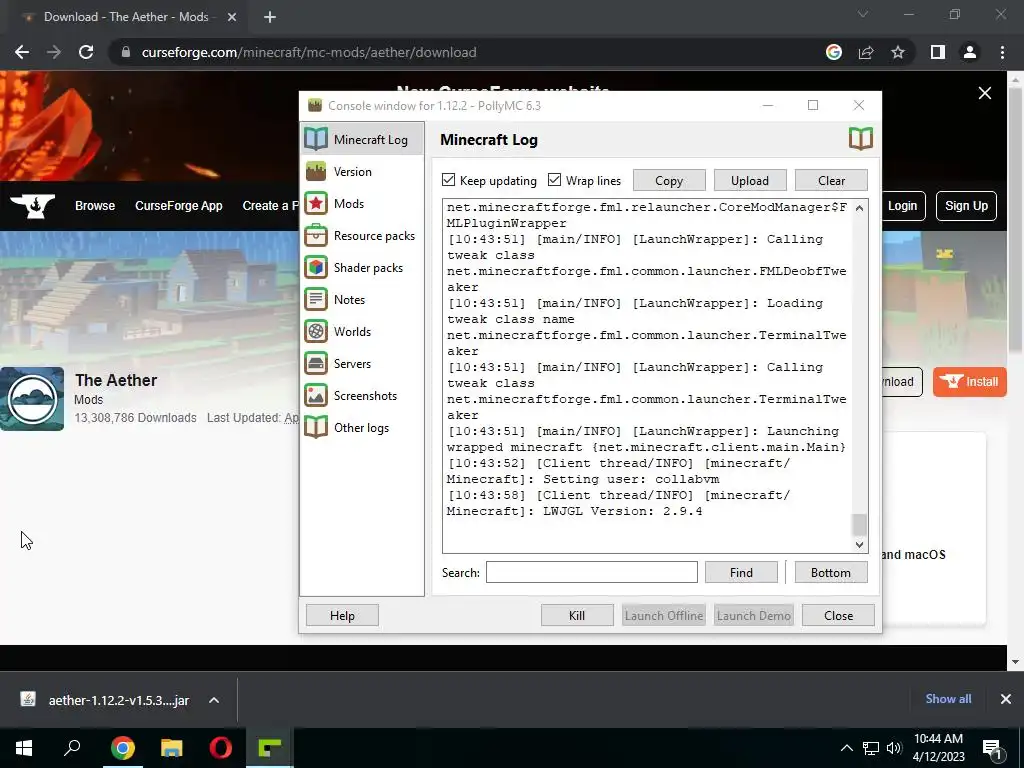Image resolution: width=1024 pixels, height=768 pixels.
Task: Open the Chrome three-dot menu
Action: [1002, 52]
